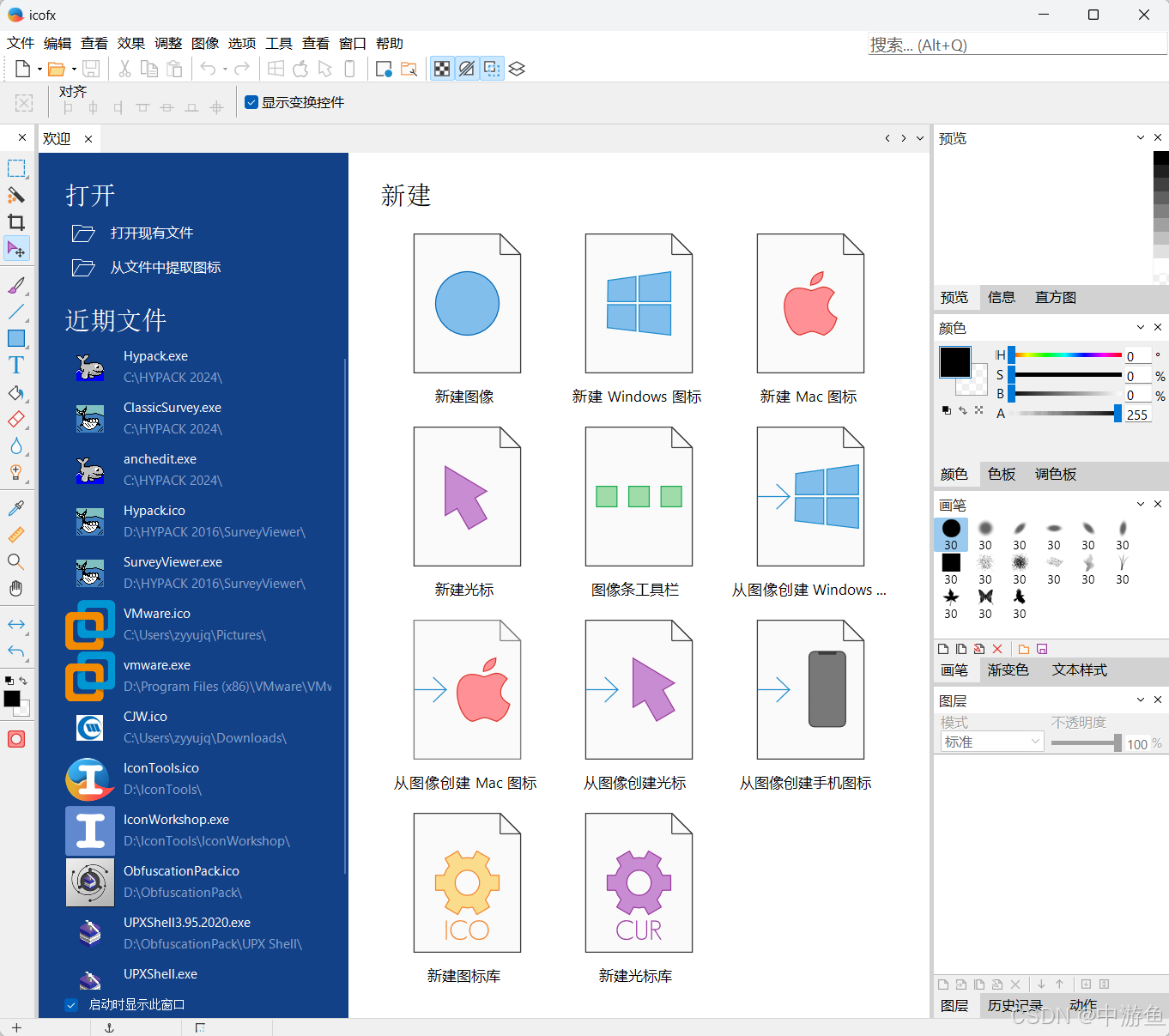Select the eyedropper color picker tool

click(x=16, y=508)
